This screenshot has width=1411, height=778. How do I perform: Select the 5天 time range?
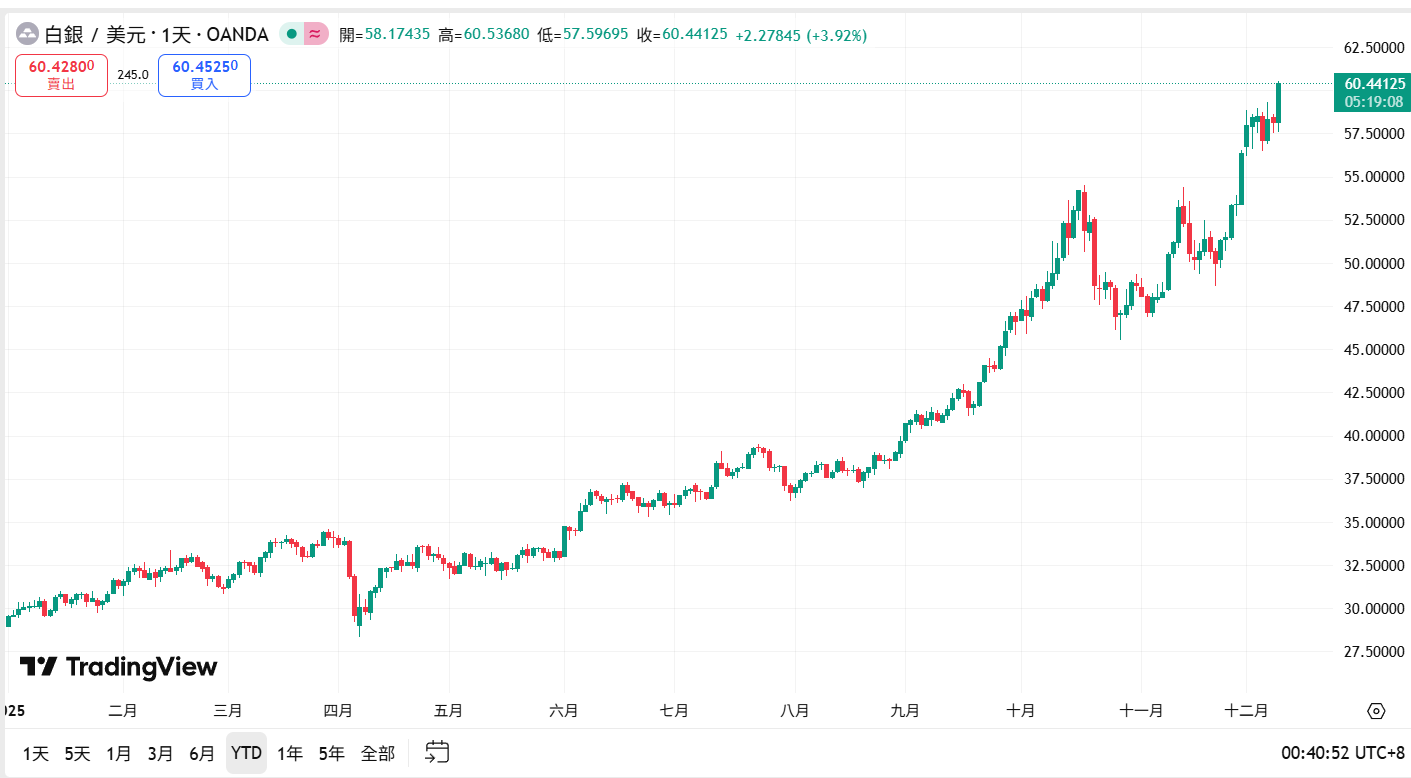pyautogui.click(x=77, y=753)
